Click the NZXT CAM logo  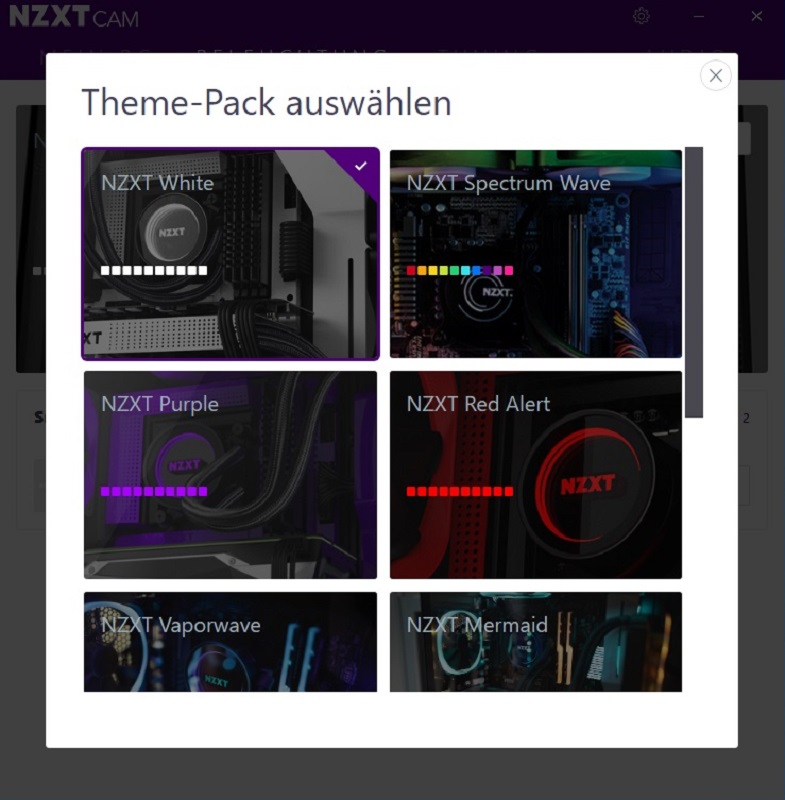[74, 17]
